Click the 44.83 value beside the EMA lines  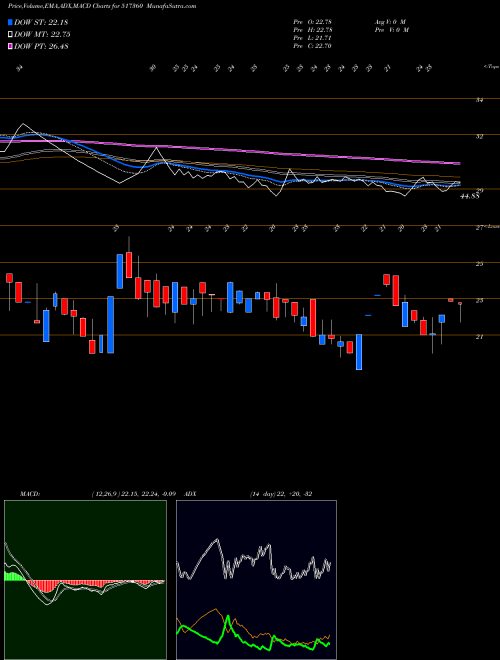[470, 196]
